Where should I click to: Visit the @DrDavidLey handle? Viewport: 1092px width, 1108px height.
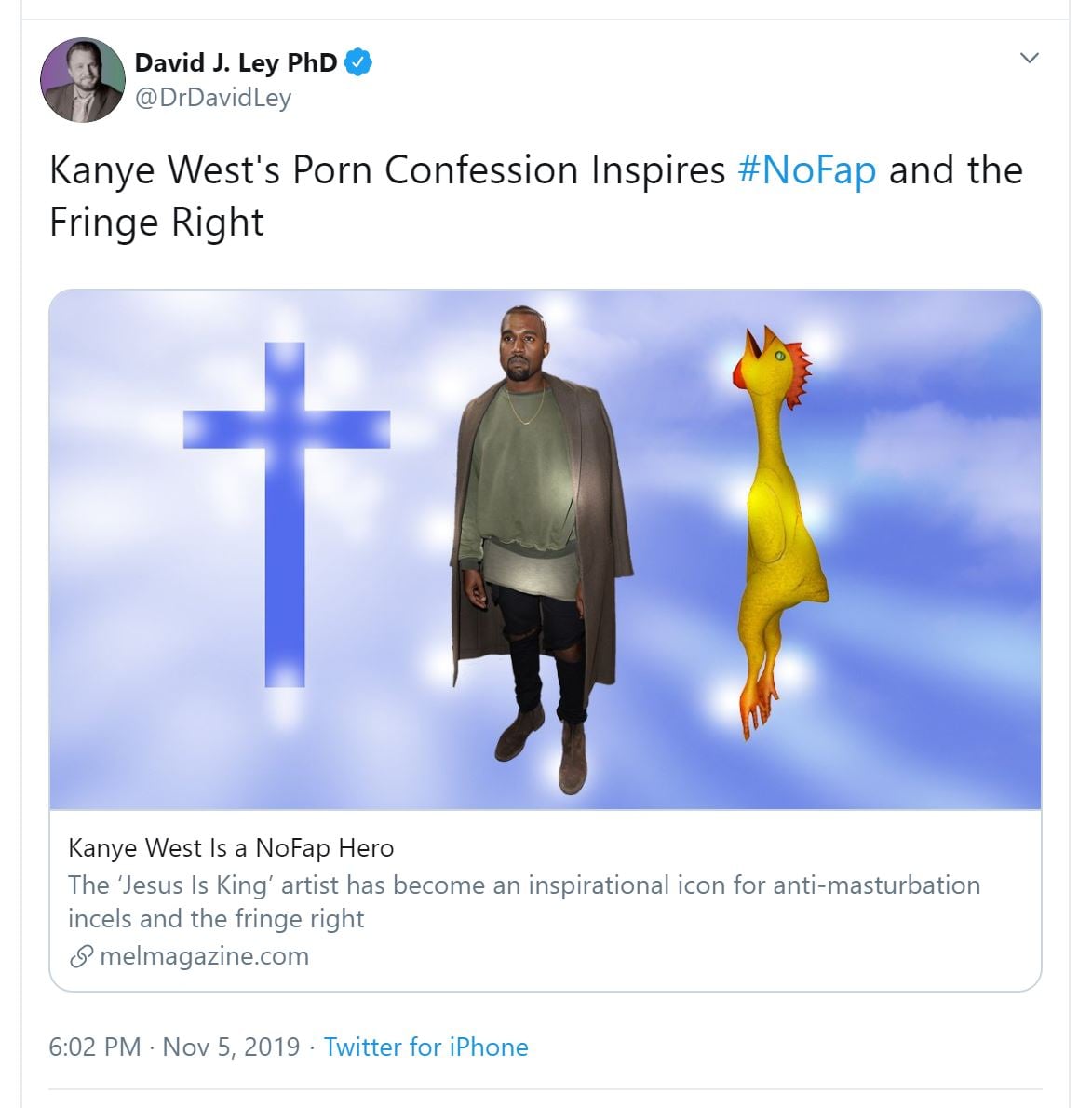[x=213, y=98]
